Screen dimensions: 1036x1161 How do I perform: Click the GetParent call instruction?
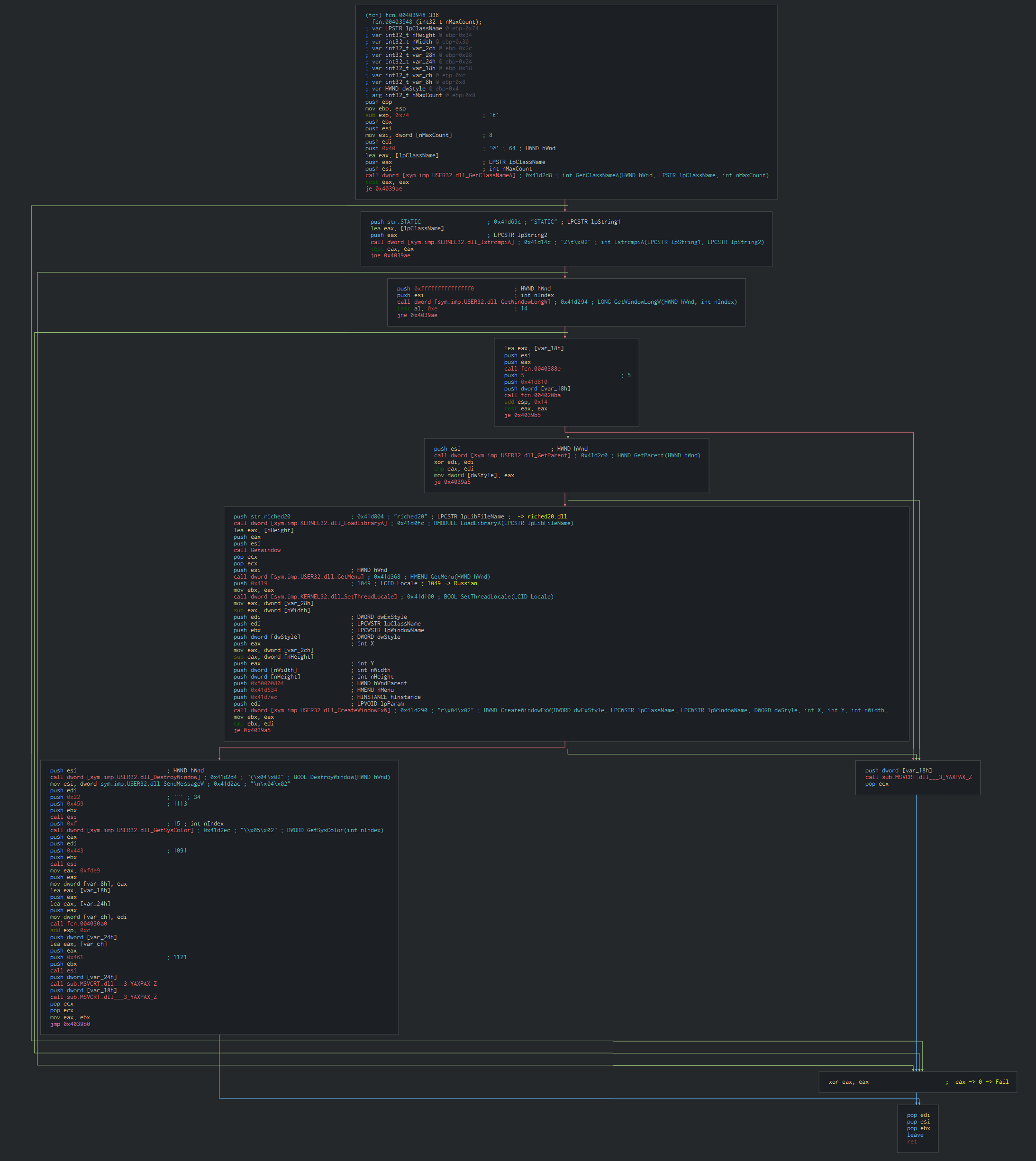[502, 455]
